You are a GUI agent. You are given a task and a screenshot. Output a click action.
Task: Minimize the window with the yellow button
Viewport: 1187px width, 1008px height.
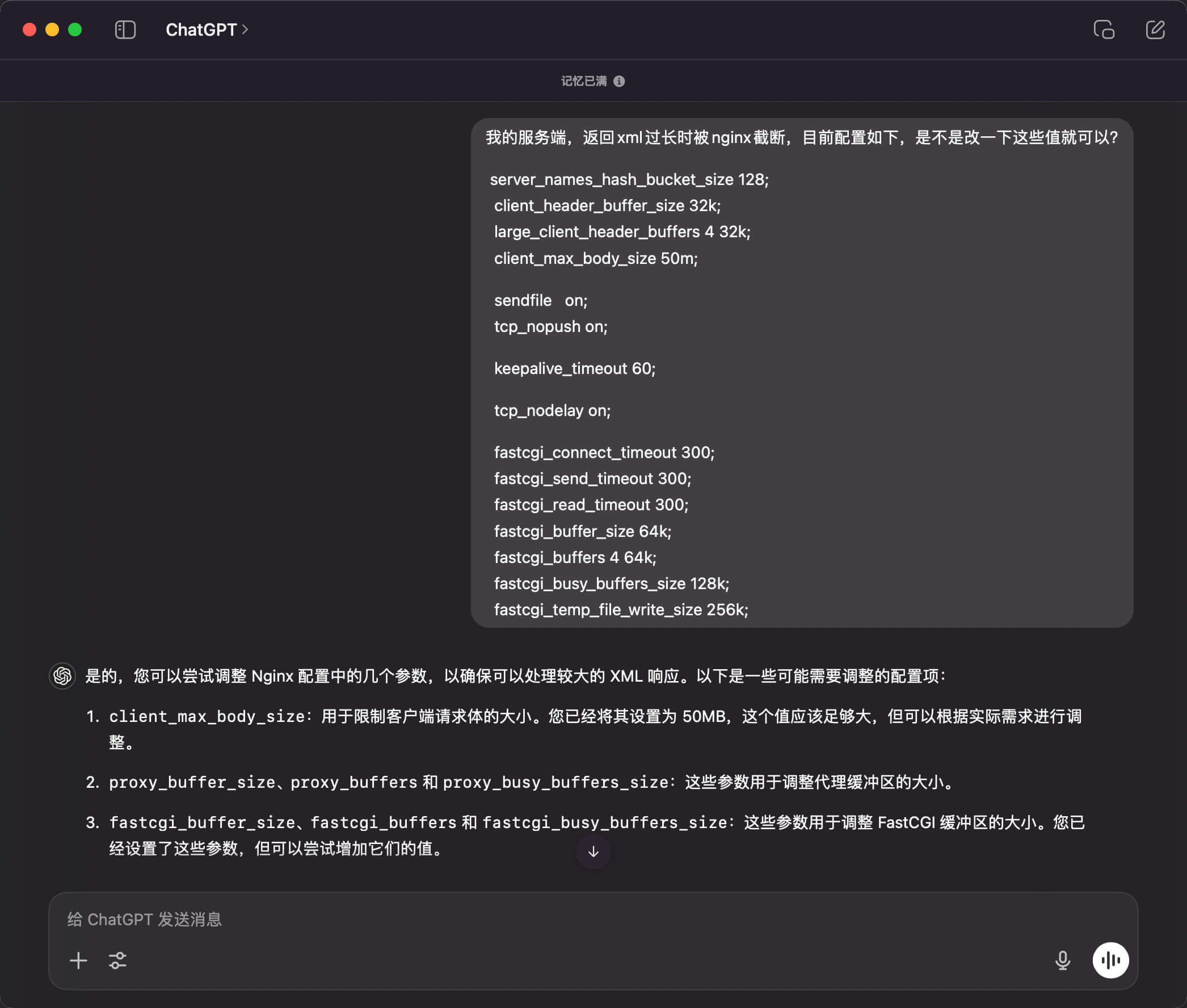[52, 30]
